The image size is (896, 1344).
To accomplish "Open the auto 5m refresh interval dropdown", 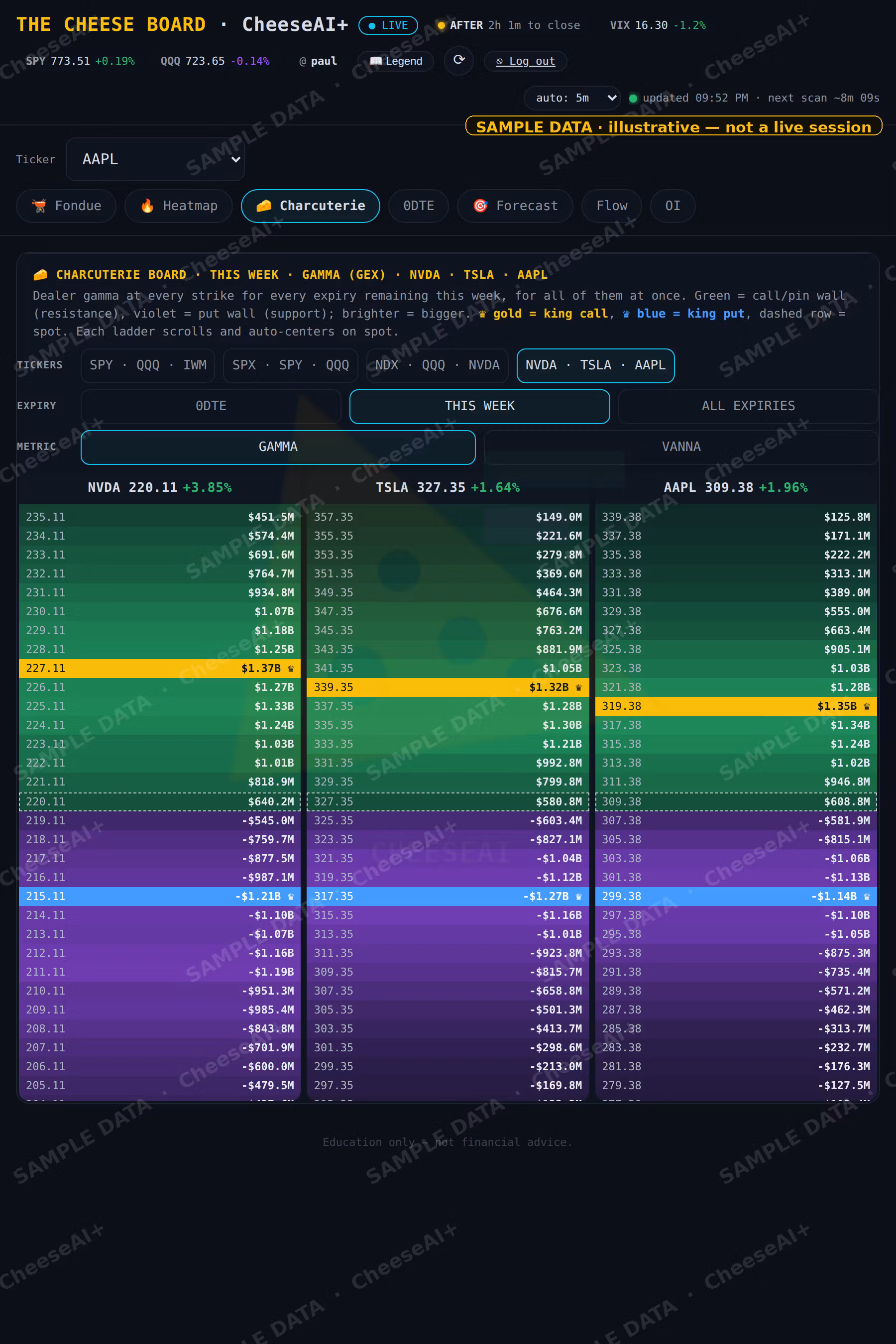I will tap(572, 98).
